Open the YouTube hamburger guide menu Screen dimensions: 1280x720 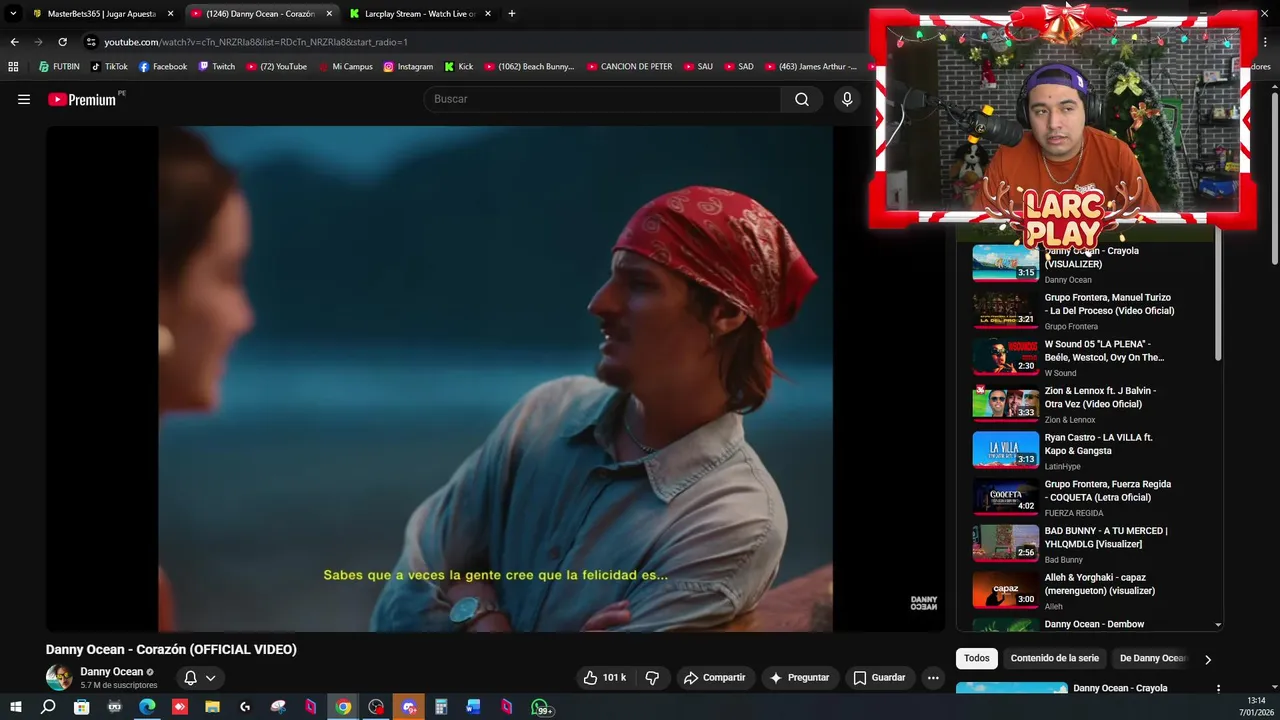click(24, 99)
